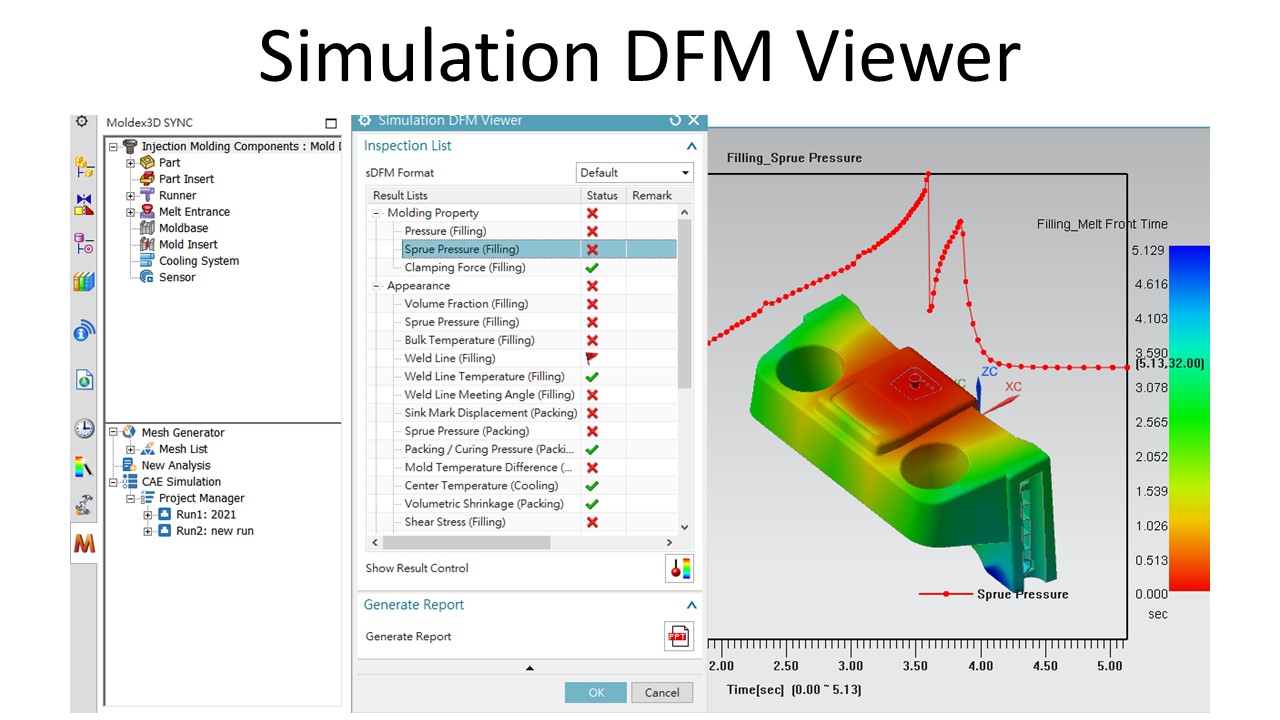This screenshot has width=1280, height=720.
Task: Collapse the Mesh Generator node
Action: pyautogui.click(x=112, y=433)
